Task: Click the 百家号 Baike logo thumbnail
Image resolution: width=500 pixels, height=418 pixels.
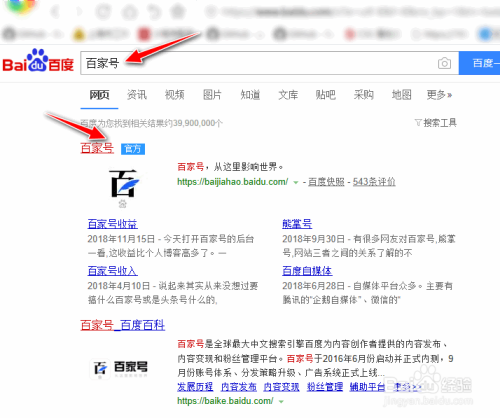Action: 119,368
